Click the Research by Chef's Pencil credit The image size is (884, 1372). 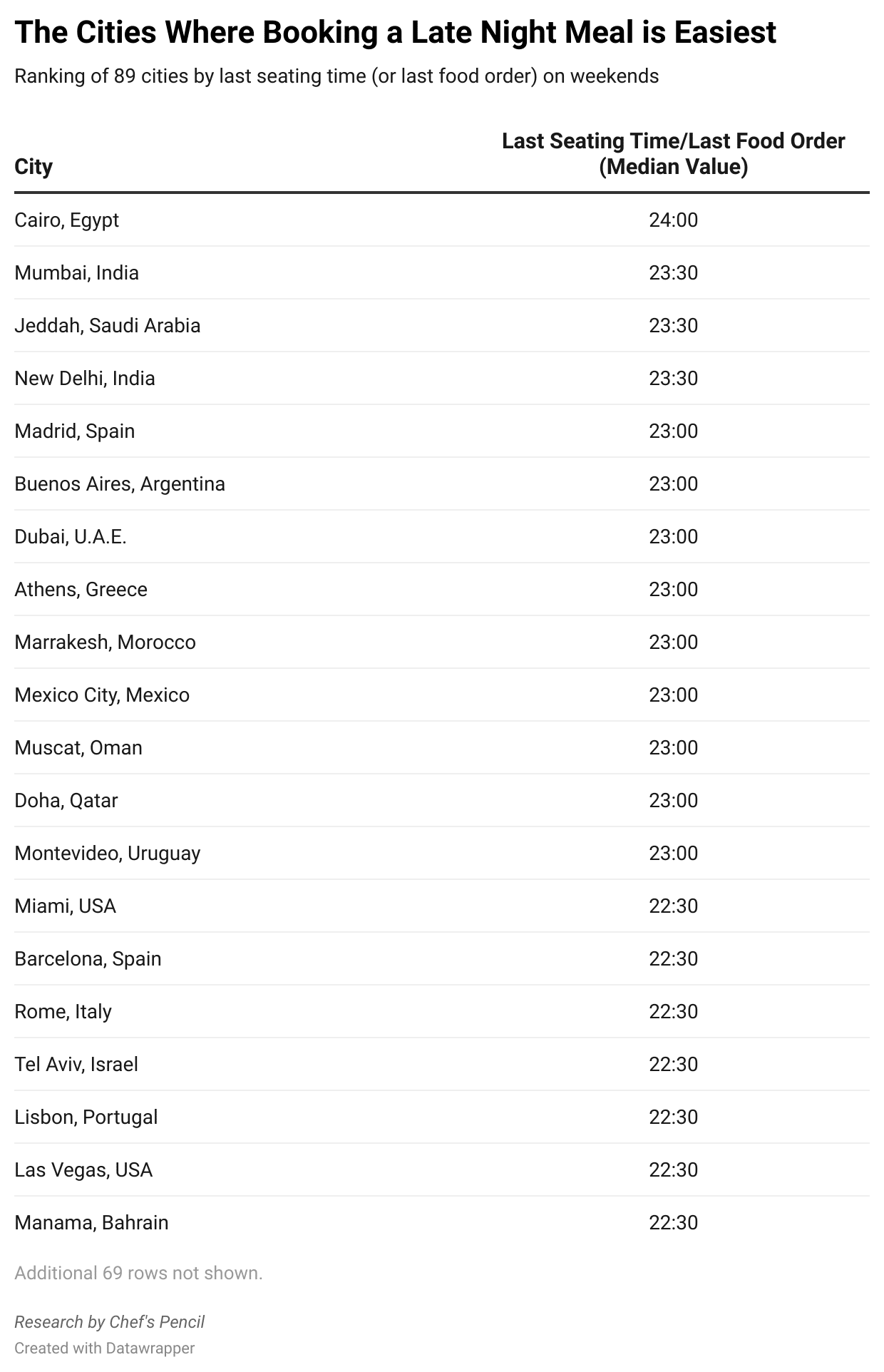(x=109, y=1321)
